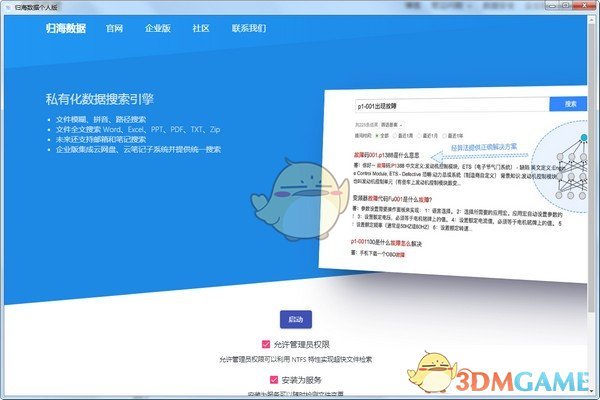Viewport: 600px width, 400px height.
Task: Click the product search screenshot preview
Action: (x=453, y=184)
